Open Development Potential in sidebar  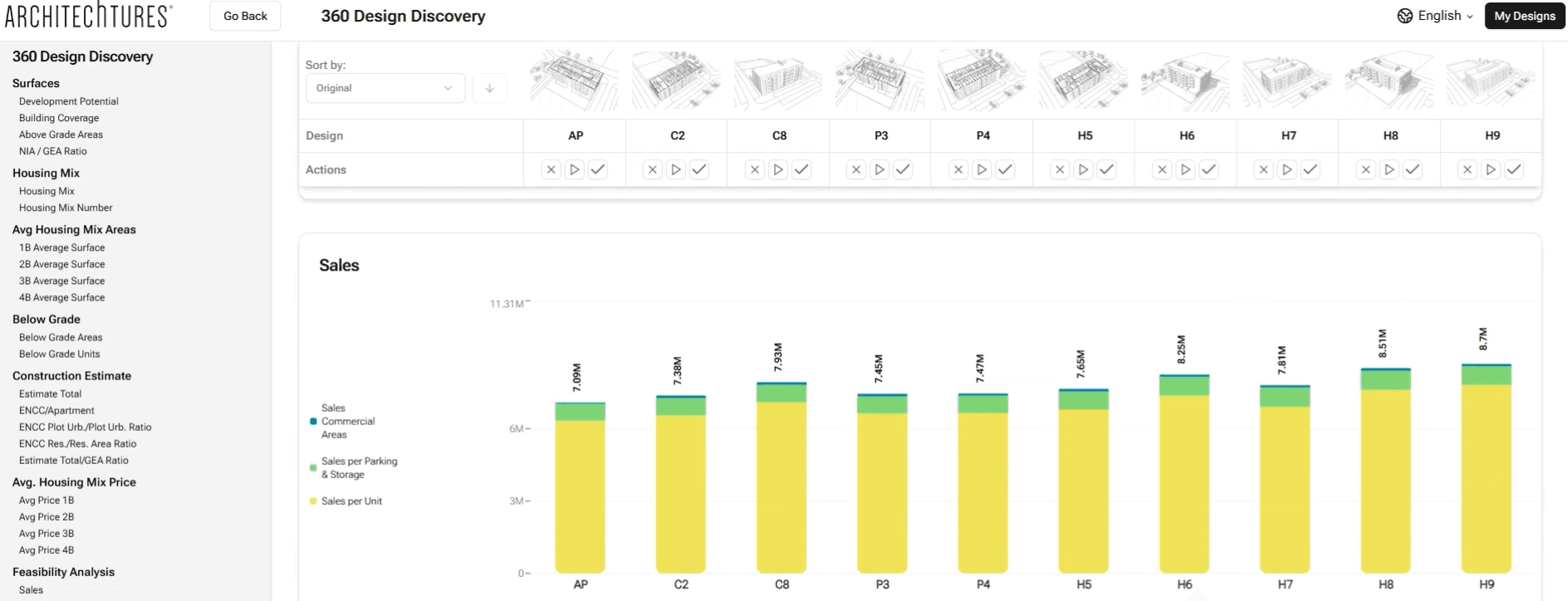pyautogui.click(x=69, y=101)
